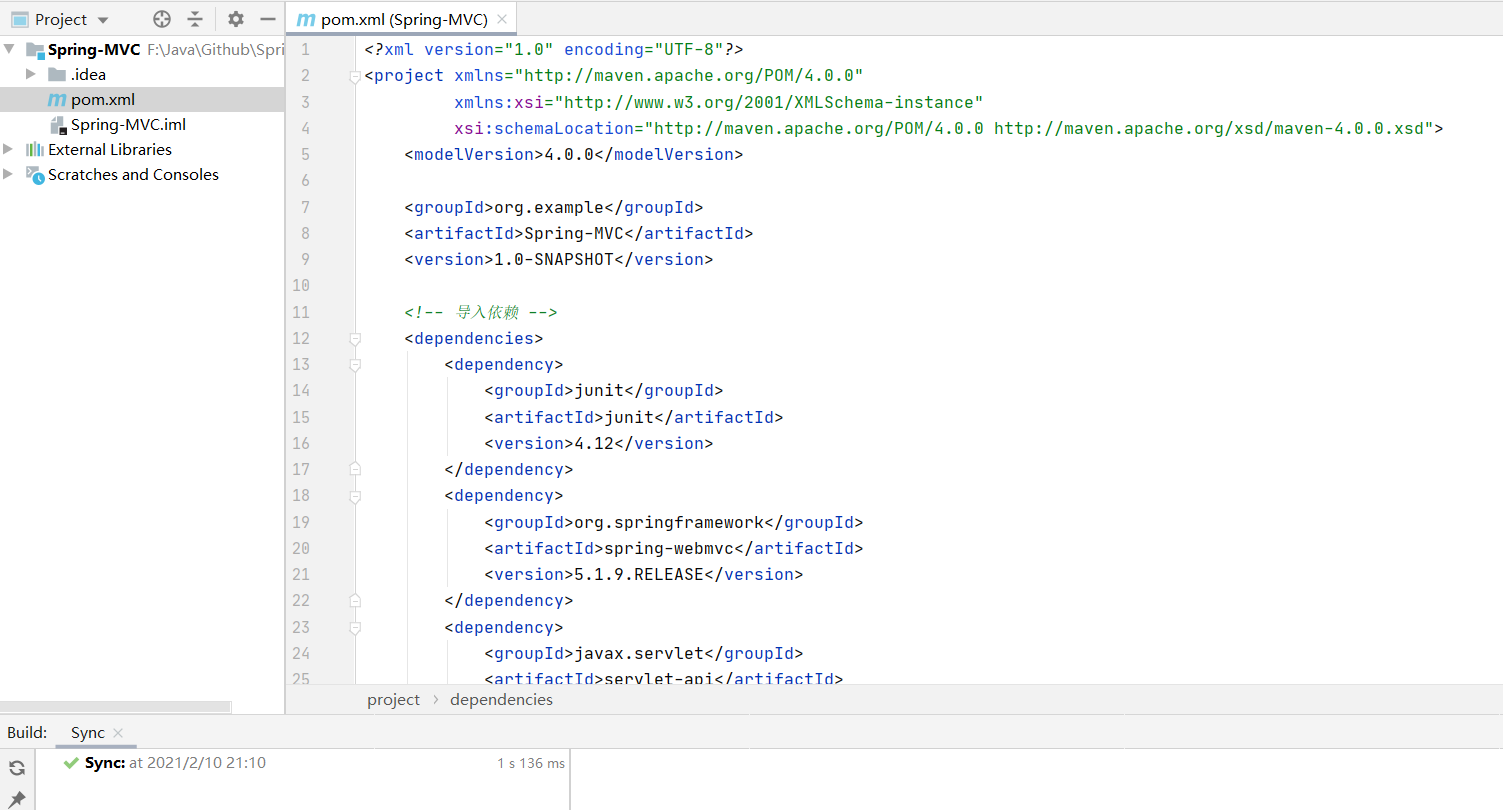The height and width of the screenshot is (810, 1503).
Task: Collapse the Spring-MVC project root
Action: coord(9,49)
